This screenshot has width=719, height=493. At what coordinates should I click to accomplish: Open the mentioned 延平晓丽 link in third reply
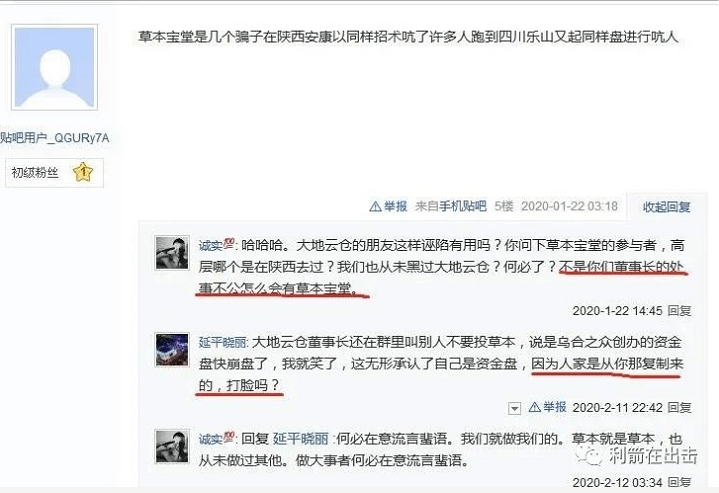pos(301,439)
